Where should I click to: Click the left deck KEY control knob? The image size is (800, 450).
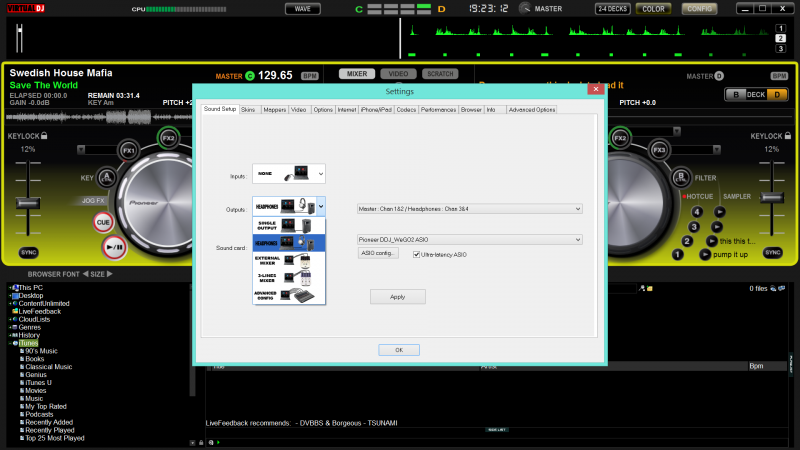(x=108, y=178)
